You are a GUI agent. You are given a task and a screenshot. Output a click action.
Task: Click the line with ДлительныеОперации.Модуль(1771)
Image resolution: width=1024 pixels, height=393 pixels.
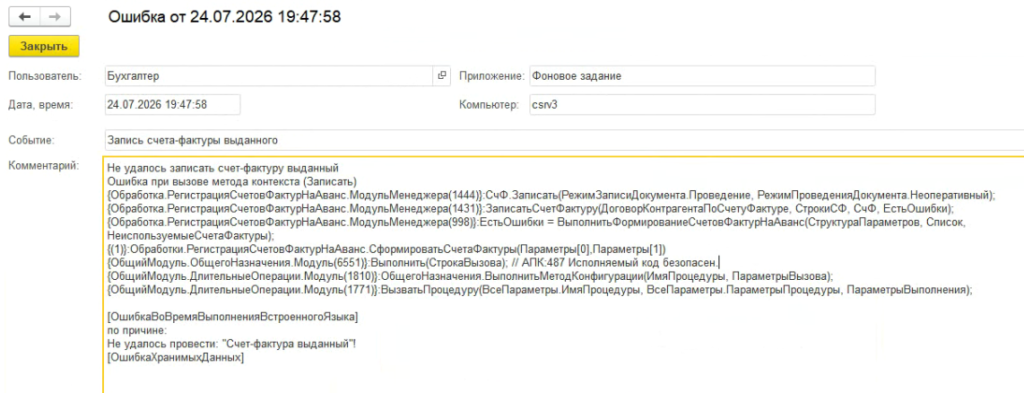click(x=539, y=291)
